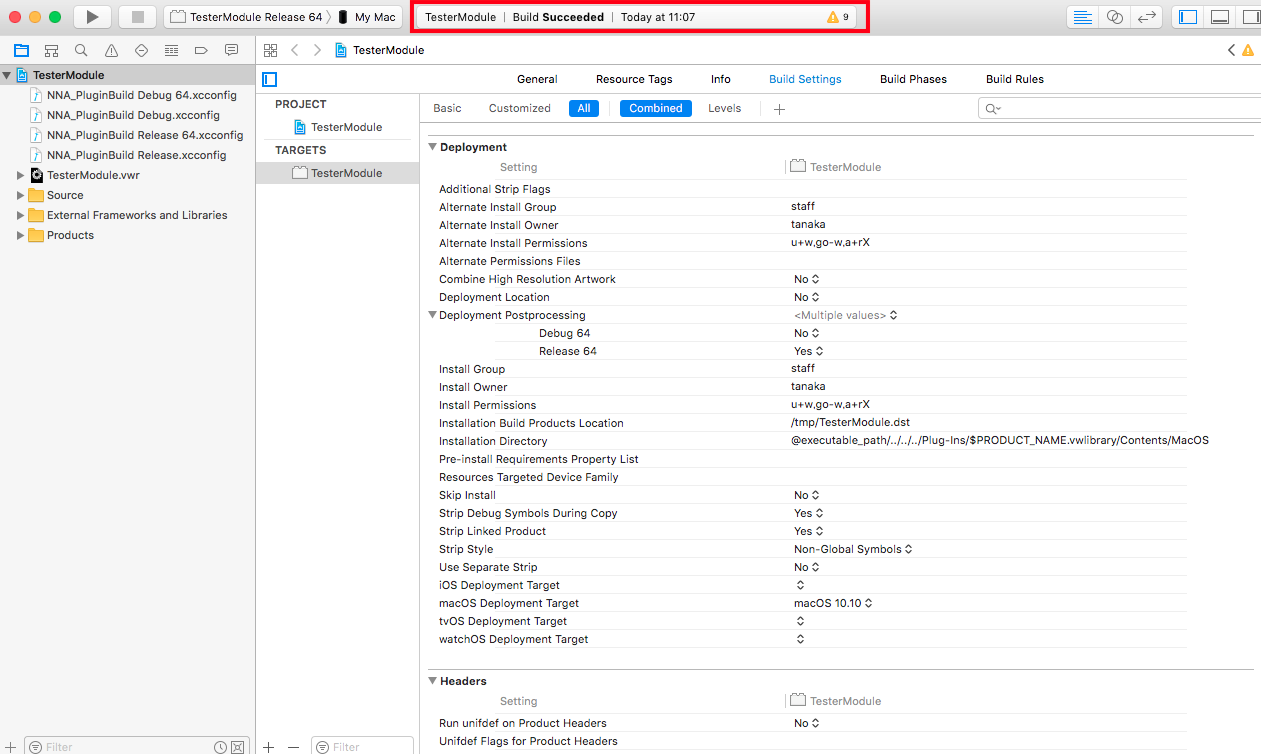Screen dimensions: 1261x754
Task: Show only Customized build settings
Action: pyautogui.click(x=520, y=108)
